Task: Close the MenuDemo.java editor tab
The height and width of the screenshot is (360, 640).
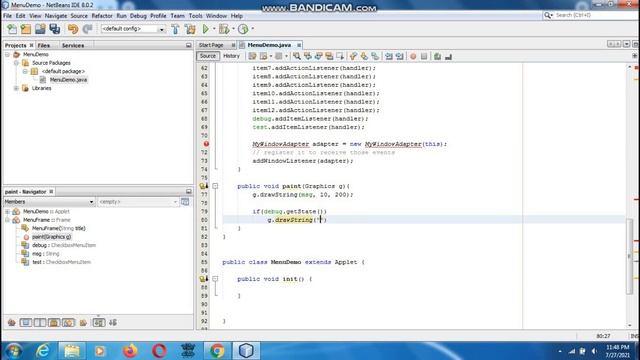Action: pyautogui.click(x=299, y=45)
